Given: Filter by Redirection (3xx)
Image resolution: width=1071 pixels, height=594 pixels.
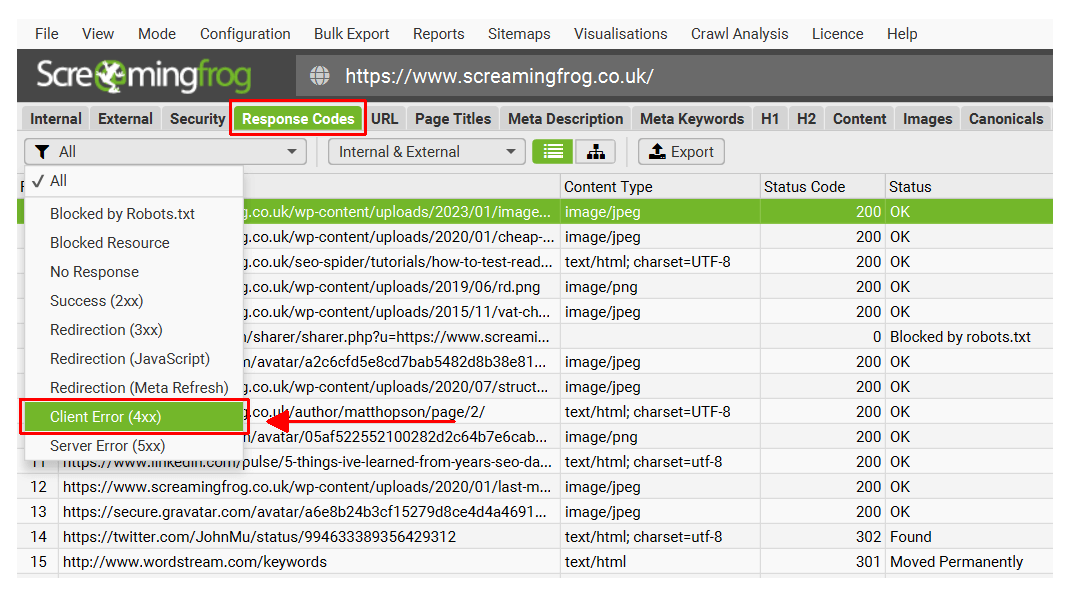Looking at the screenshot, I should pyautogui.click(x=134, y=330).
